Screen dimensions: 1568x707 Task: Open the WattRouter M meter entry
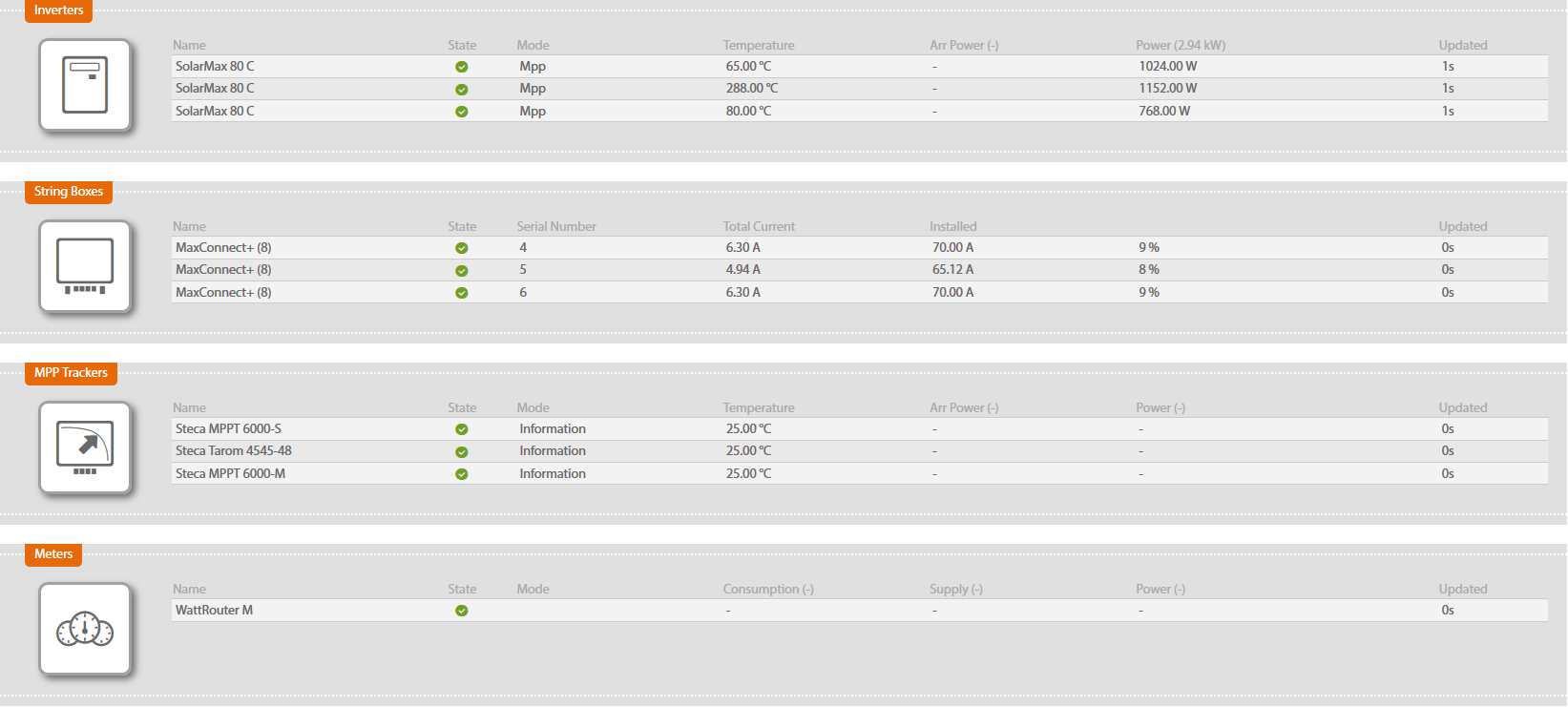tap(214, 611)
